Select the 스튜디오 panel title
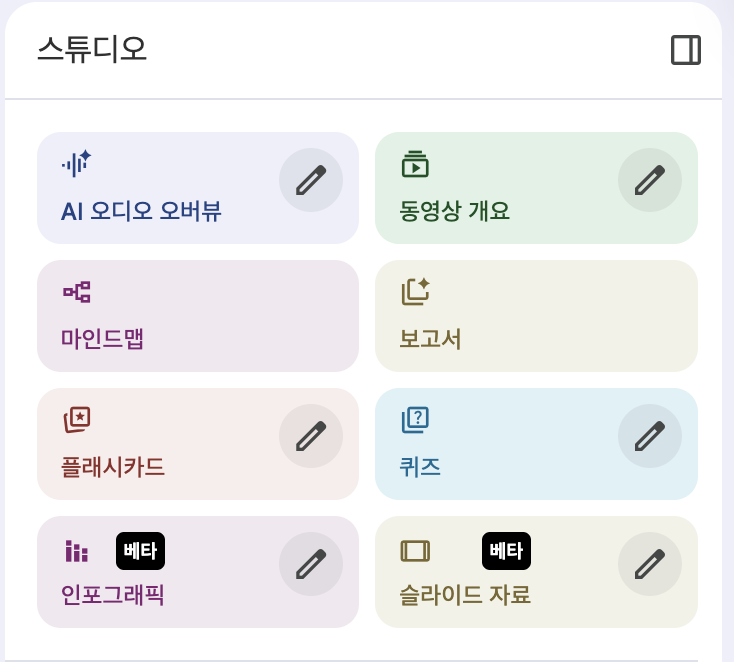 tap(92, 49)
